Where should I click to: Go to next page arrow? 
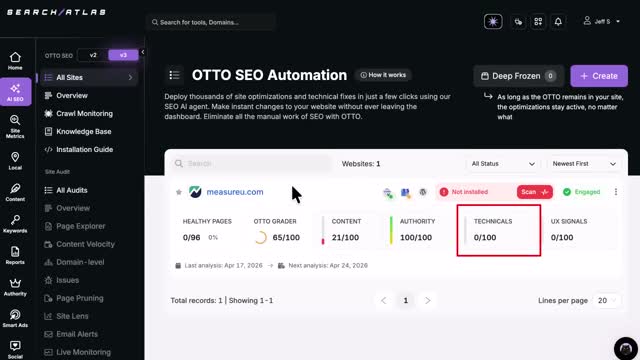pyautogui.click(x=427, y=300)
